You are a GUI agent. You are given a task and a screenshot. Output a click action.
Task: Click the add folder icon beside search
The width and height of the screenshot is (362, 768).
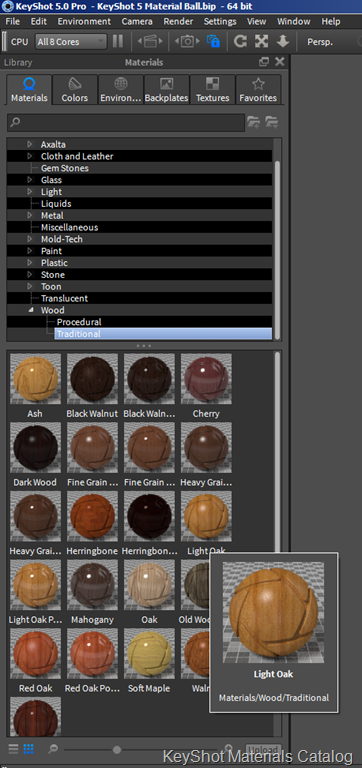pyautogui.click(x=253, y=122)
